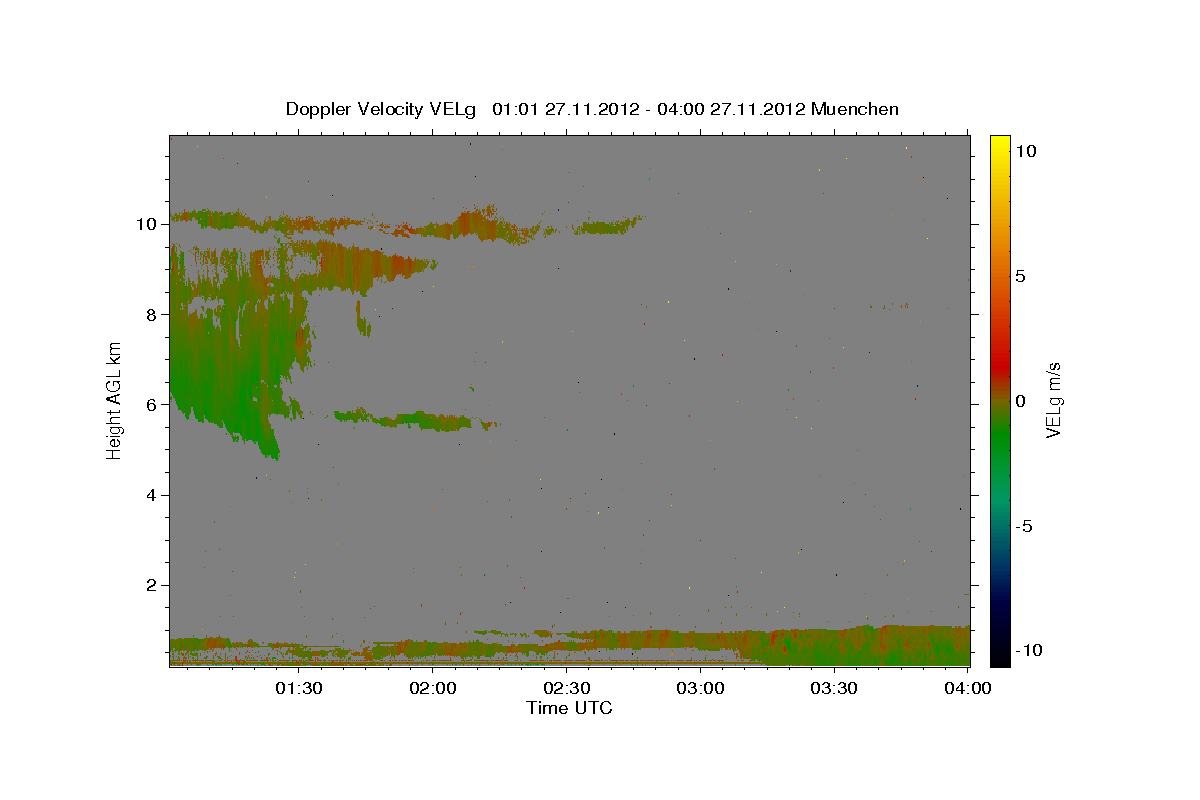Image resolution: width=1200 pixels, height=800 pixels.
Task: Click the height tick label 8
Action: point(153,314)
